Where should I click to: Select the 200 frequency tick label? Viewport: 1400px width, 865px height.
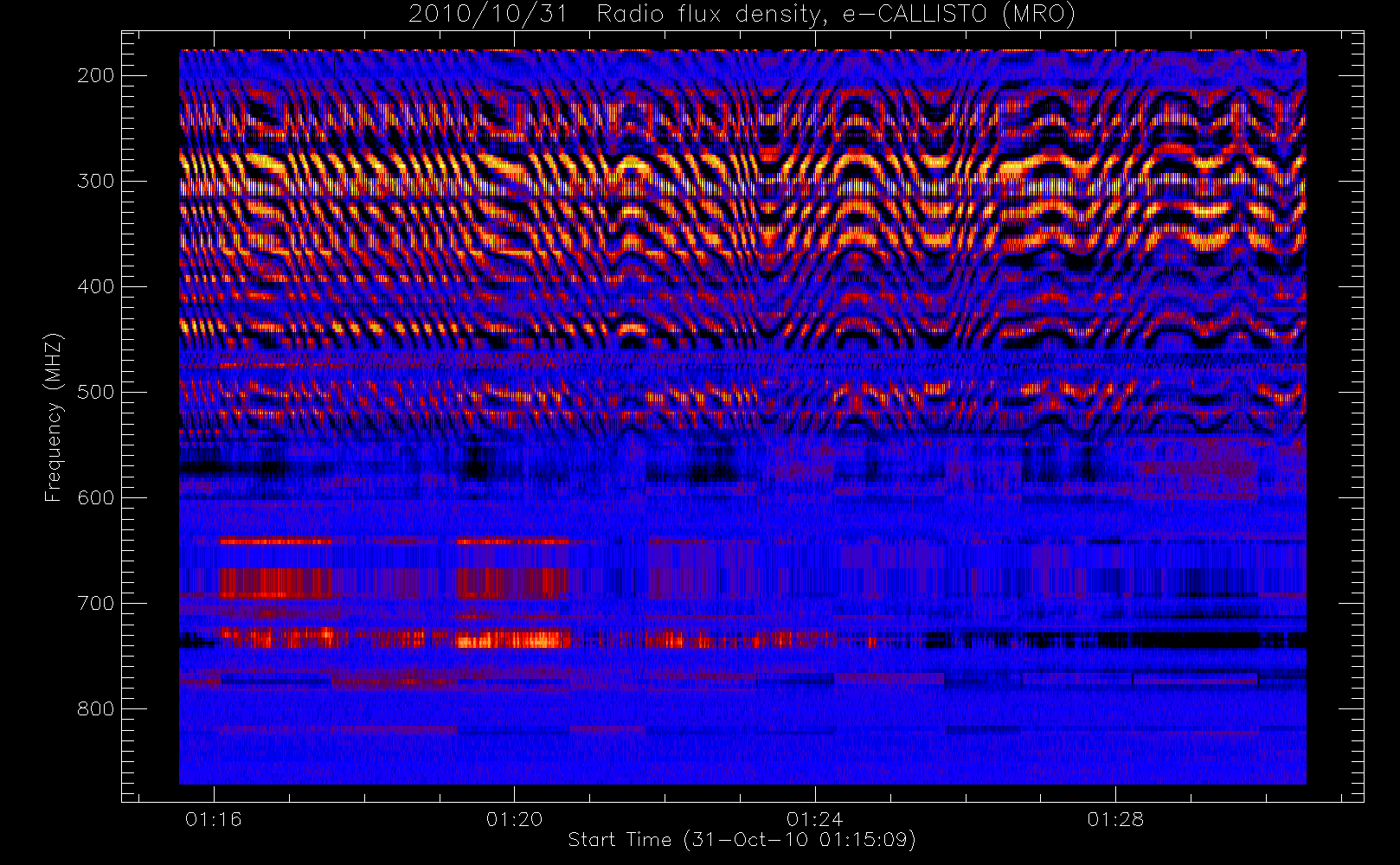(x=96, y=75)
